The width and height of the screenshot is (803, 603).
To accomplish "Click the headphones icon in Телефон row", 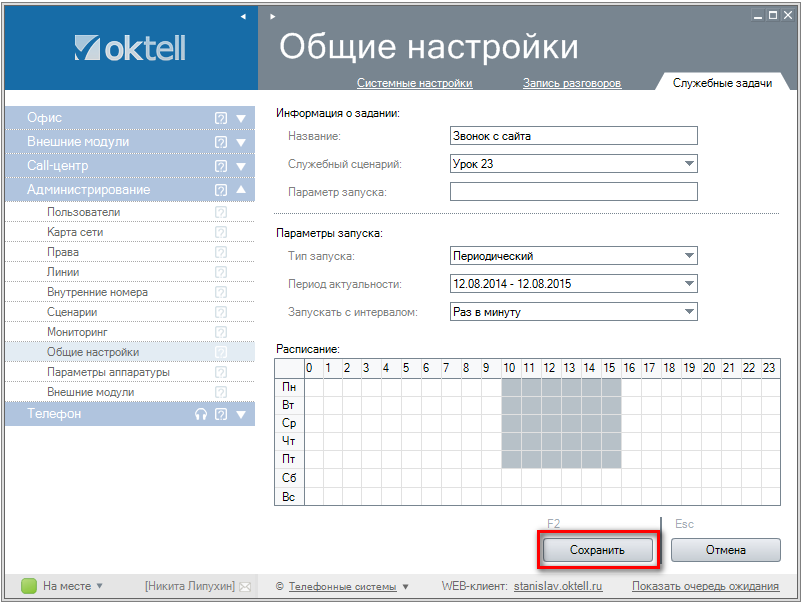I will tap(201, 414).
